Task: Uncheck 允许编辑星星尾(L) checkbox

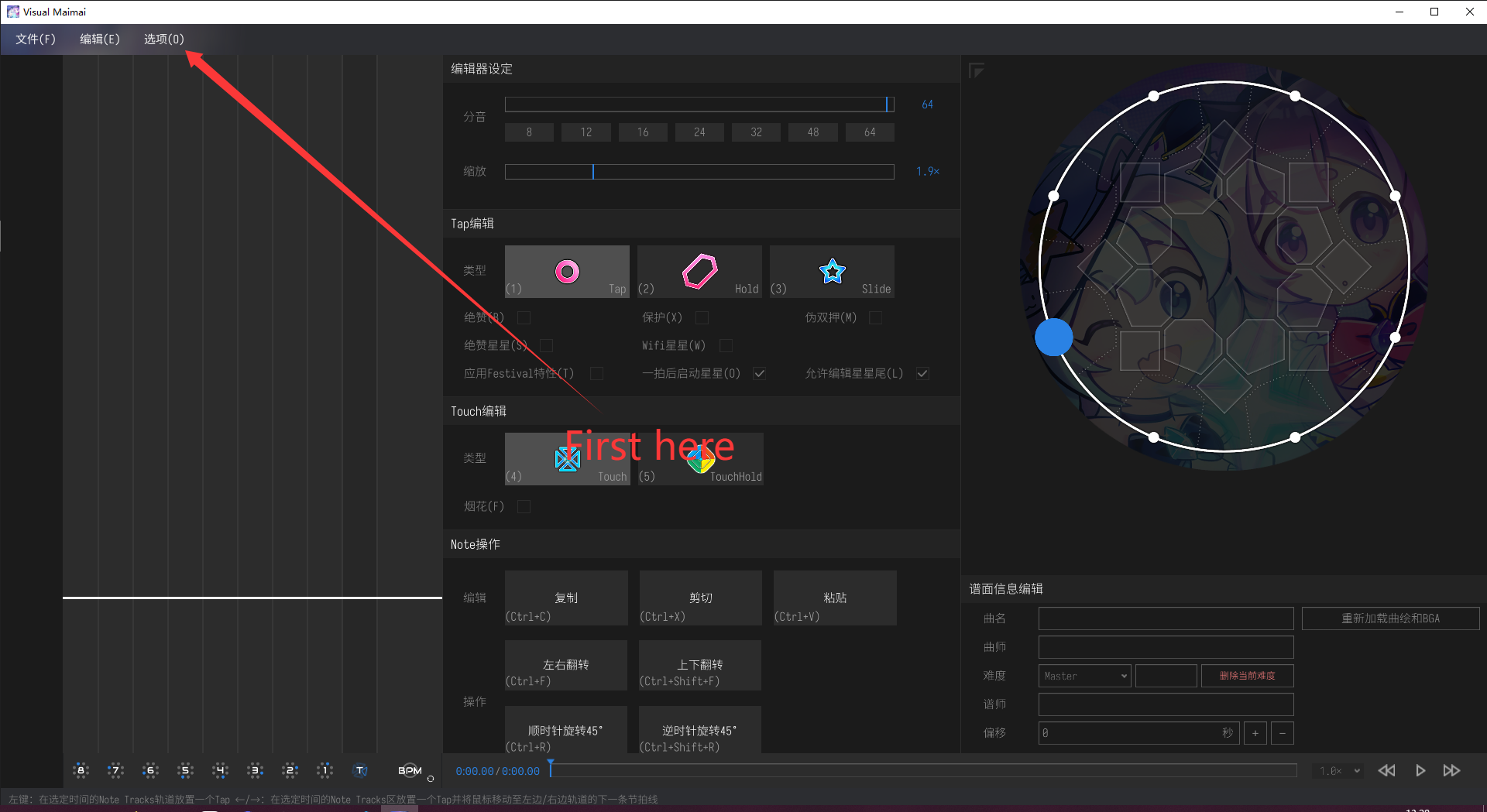Action: (x=922, y=373)
